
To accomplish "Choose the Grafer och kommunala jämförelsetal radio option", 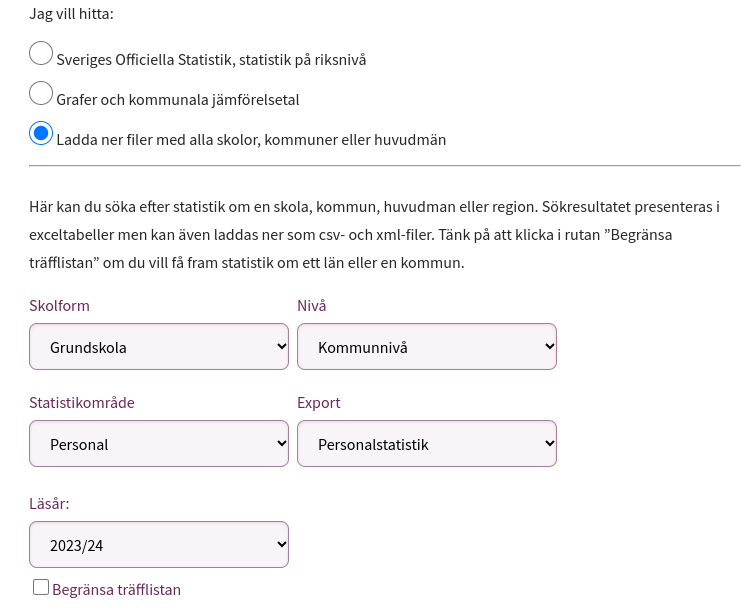I will pyautogui.click(x=41, y=93).
